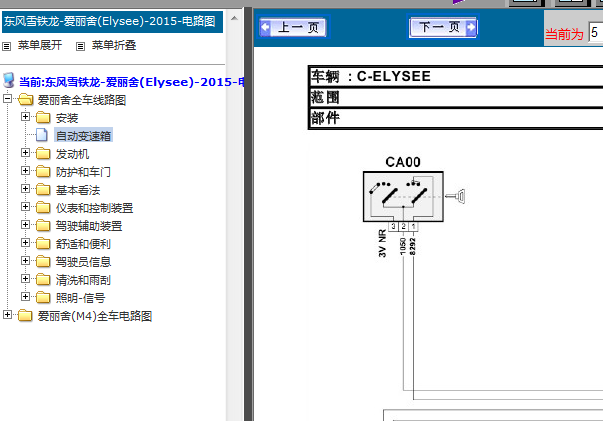Expand the 驾驶员信息 folder

point(25,261)
